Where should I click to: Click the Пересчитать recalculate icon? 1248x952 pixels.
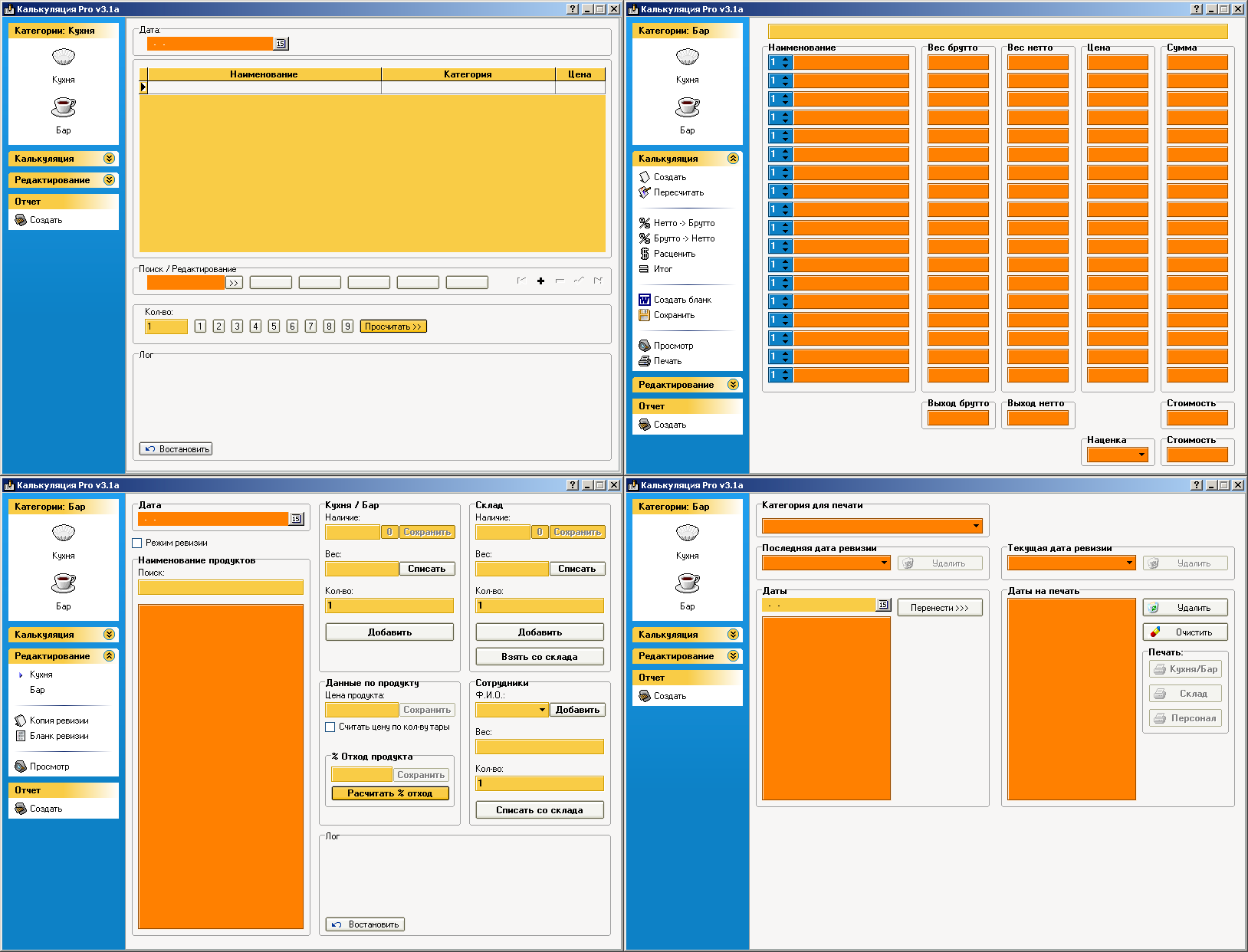click(x=645, y=192)
